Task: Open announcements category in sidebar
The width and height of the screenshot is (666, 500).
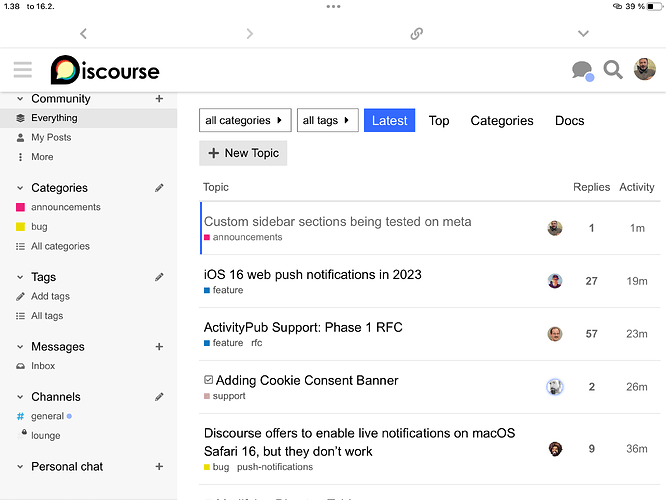Action: coord(65,207)
